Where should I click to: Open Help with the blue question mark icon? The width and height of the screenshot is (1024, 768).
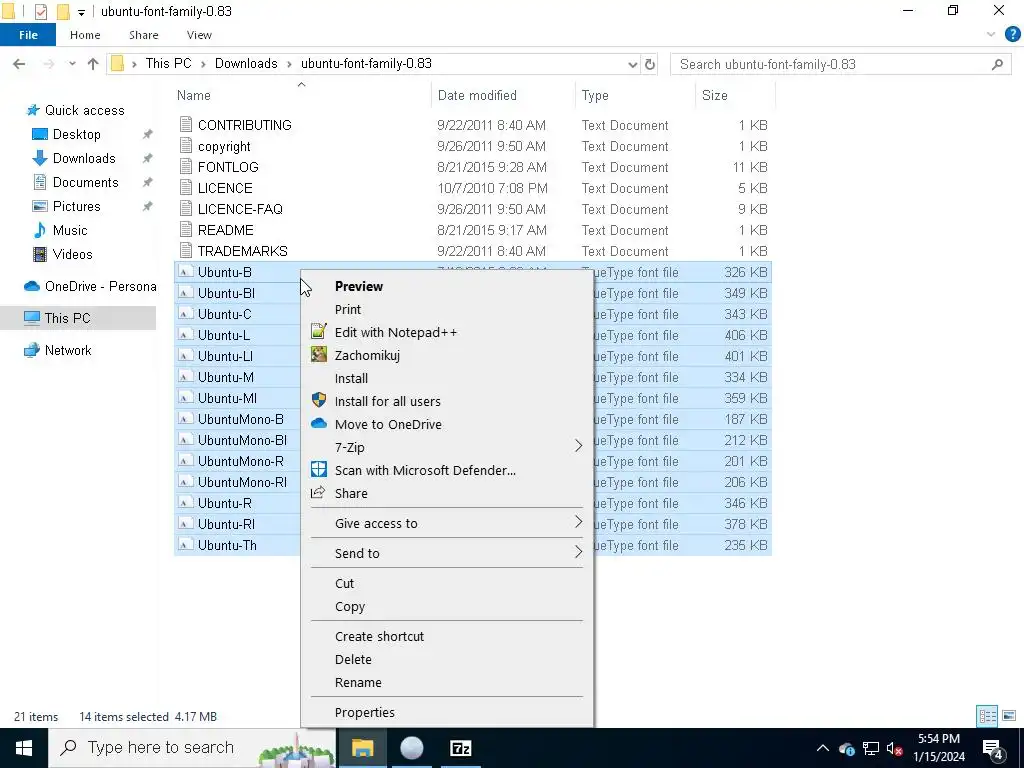pyautogui.click(x=1012, y=35)
